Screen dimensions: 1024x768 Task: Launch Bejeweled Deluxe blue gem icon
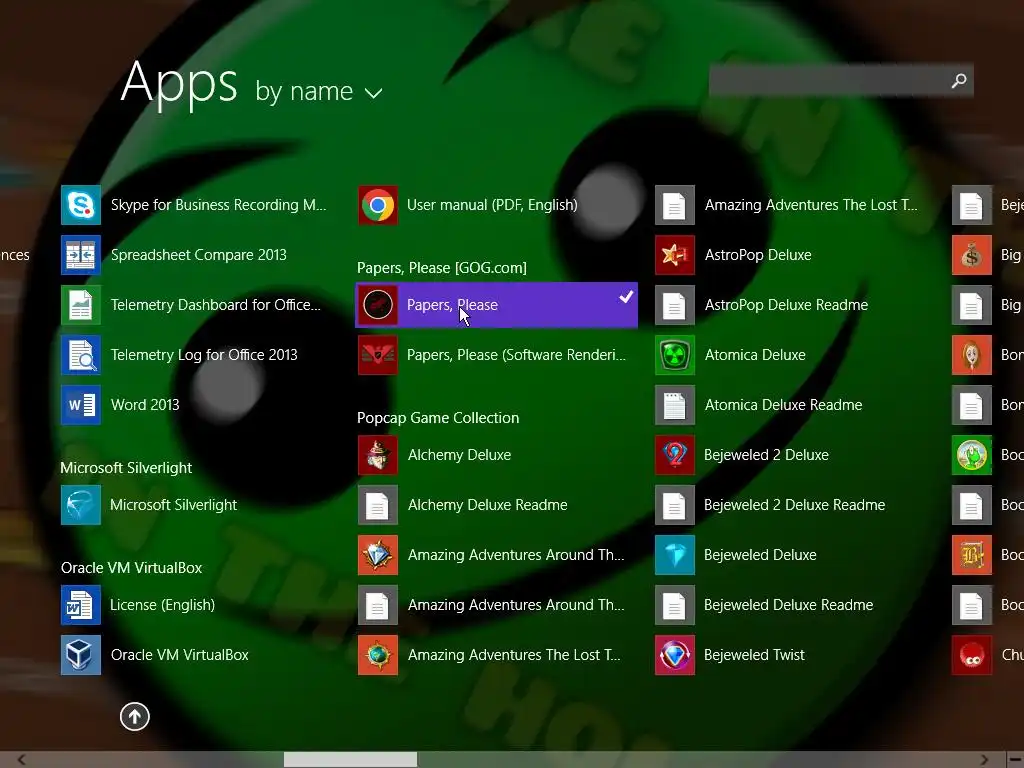pyautogui.click(x=675, y=555)
